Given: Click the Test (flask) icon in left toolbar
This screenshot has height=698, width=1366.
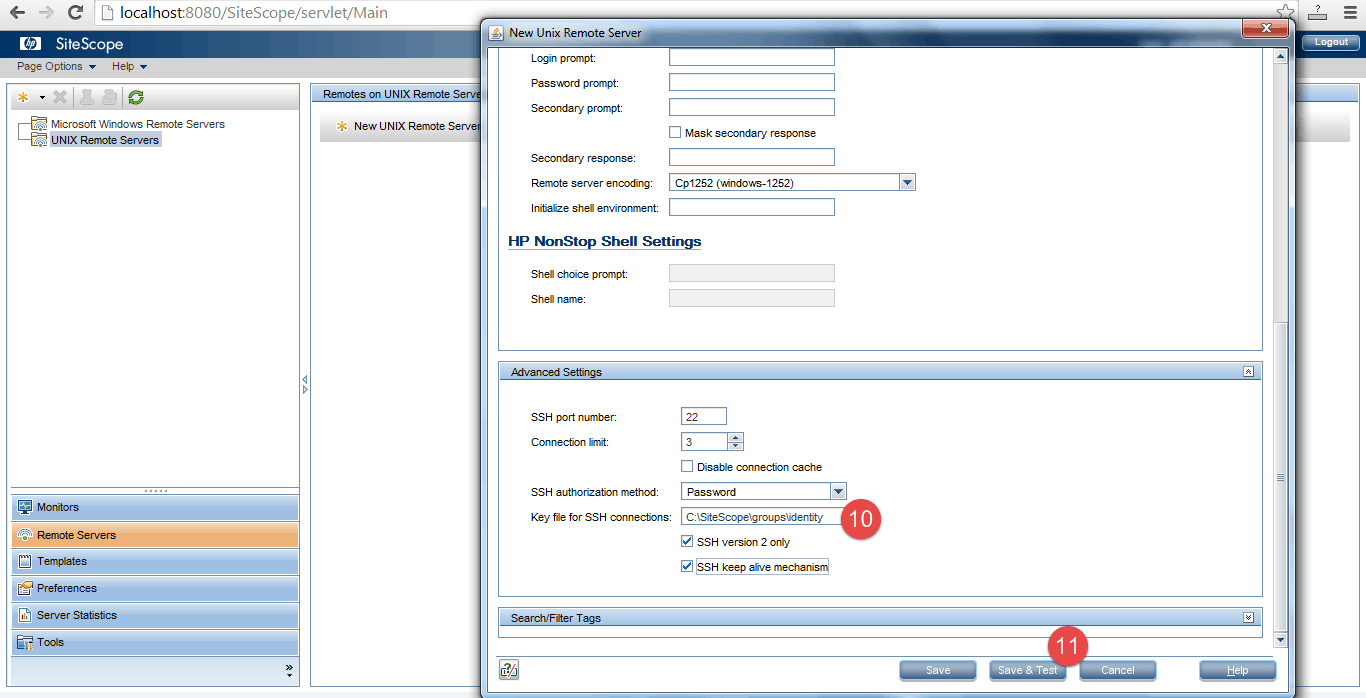Looking at the screenshot, I should pyautogui.click(x=87, y=97).
